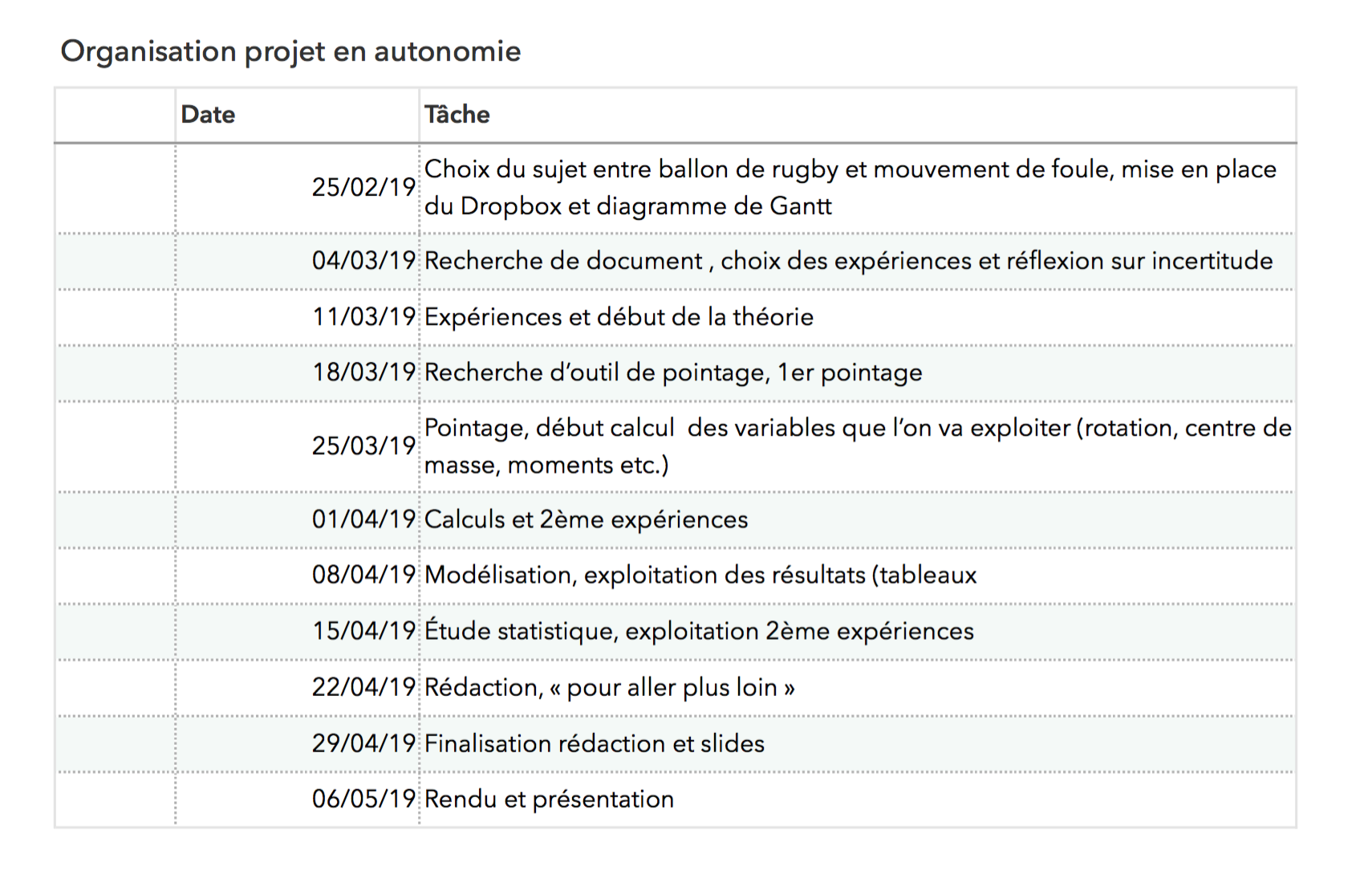The image size is (1372, 875).
Task: Select the 'Rendu et présentation' cell
Action: [x=549, y=799]
